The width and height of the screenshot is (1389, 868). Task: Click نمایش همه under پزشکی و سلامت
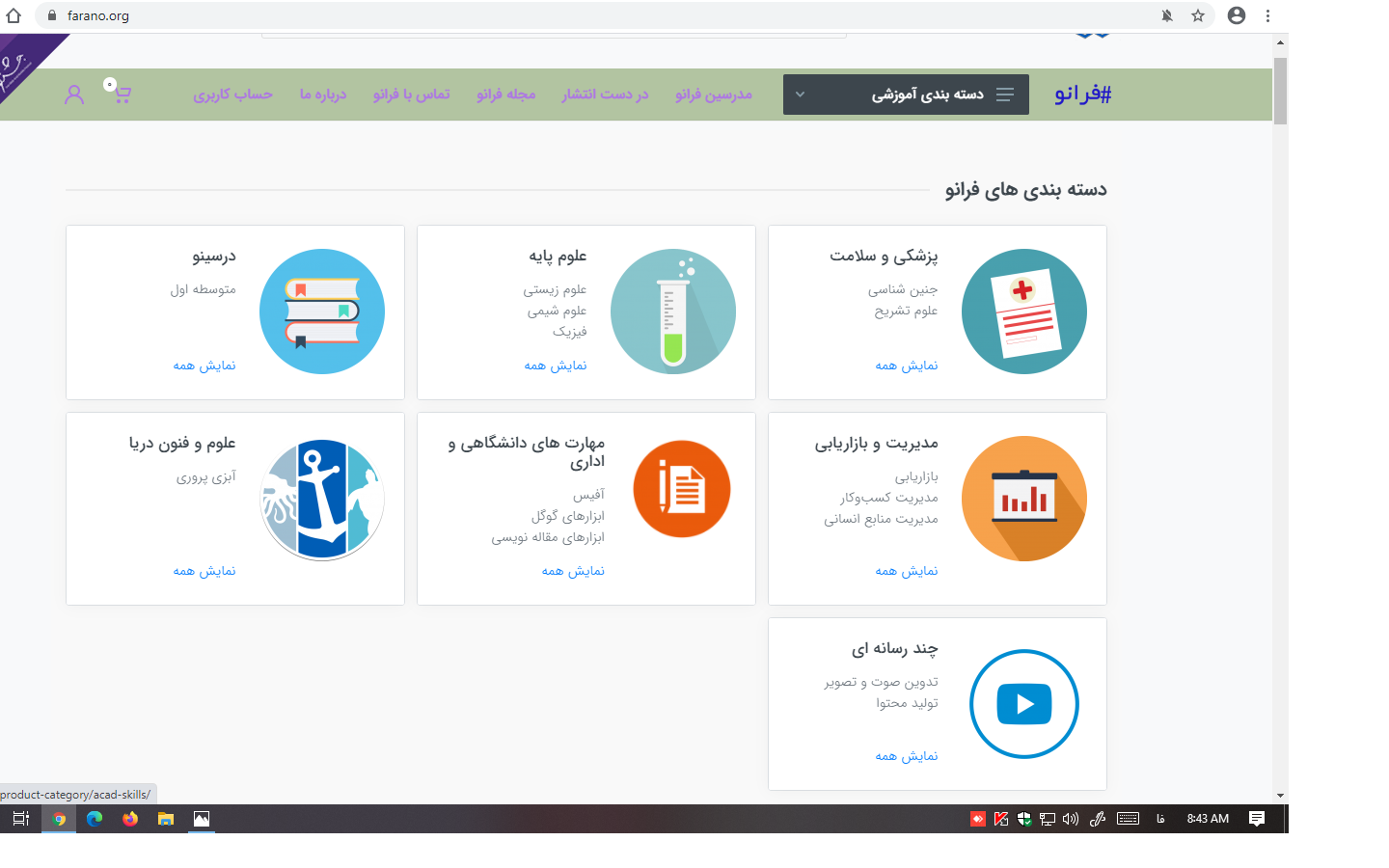point(906,366)
